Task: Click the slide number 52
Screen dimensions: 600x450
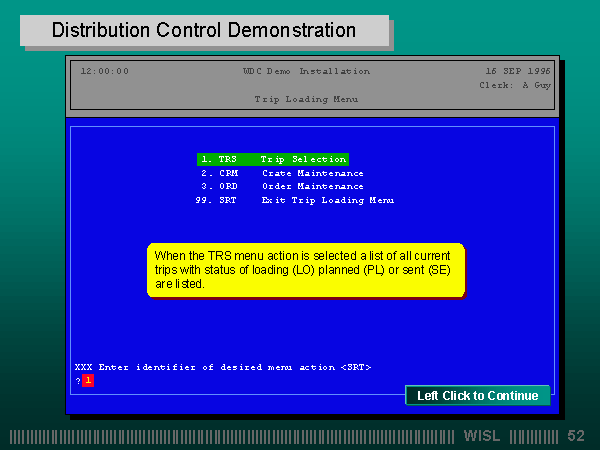Action: point(576,436)
